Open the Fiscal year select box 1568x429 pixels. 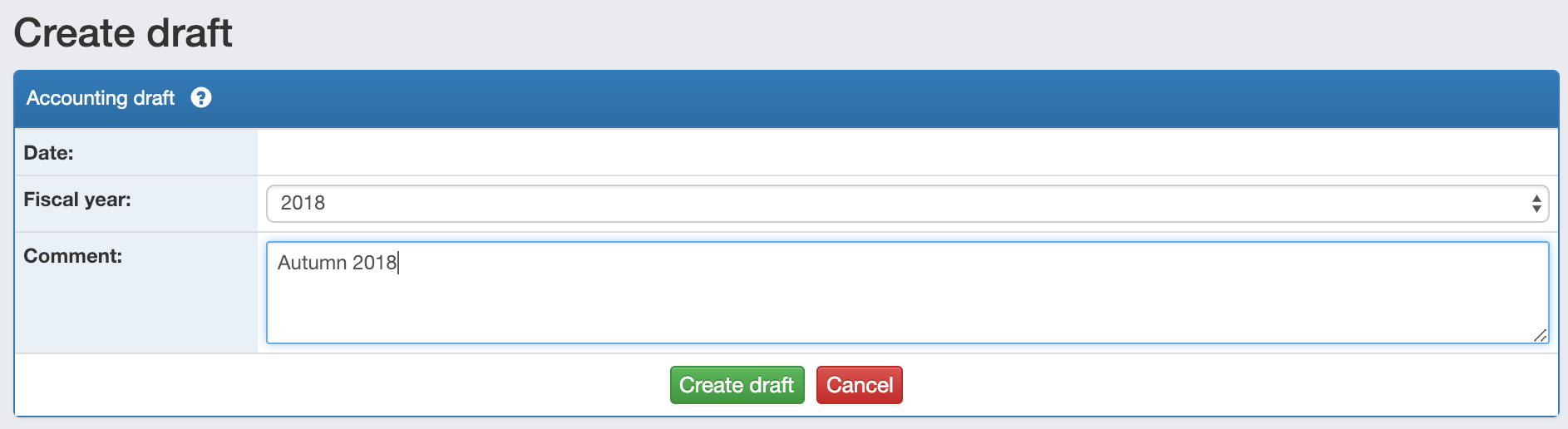coord(907,204)
